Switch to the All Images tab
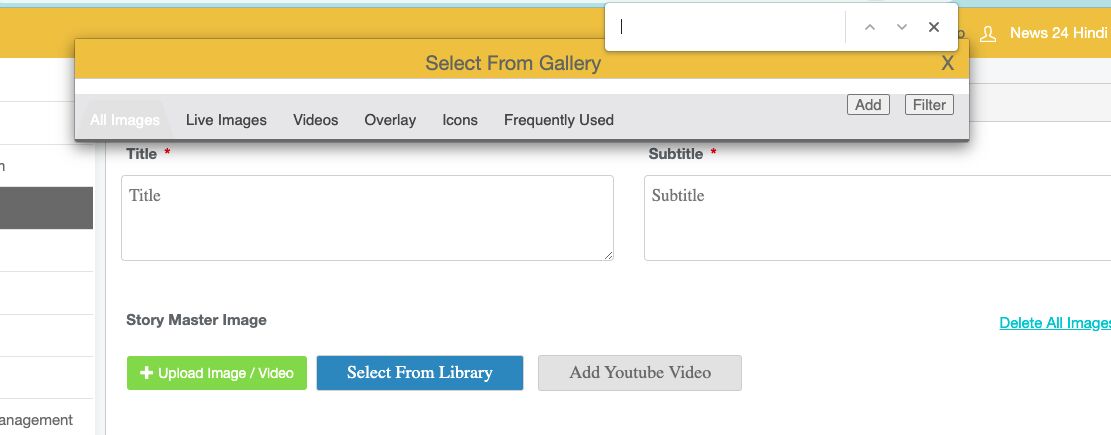The height and width of the screenshot is (435, 1111). [125, 120]
